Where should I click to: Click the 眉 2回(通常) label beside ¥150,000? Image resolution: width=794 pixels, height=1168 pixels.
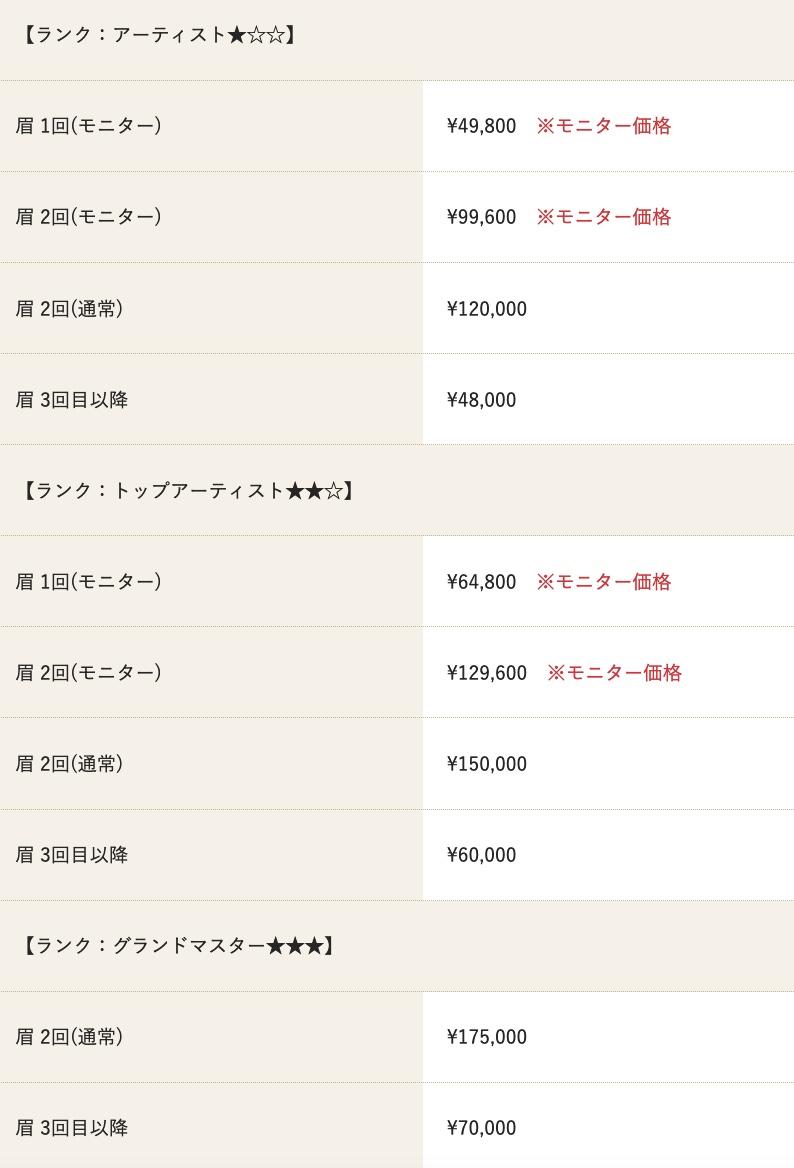(x=69, y=764)
